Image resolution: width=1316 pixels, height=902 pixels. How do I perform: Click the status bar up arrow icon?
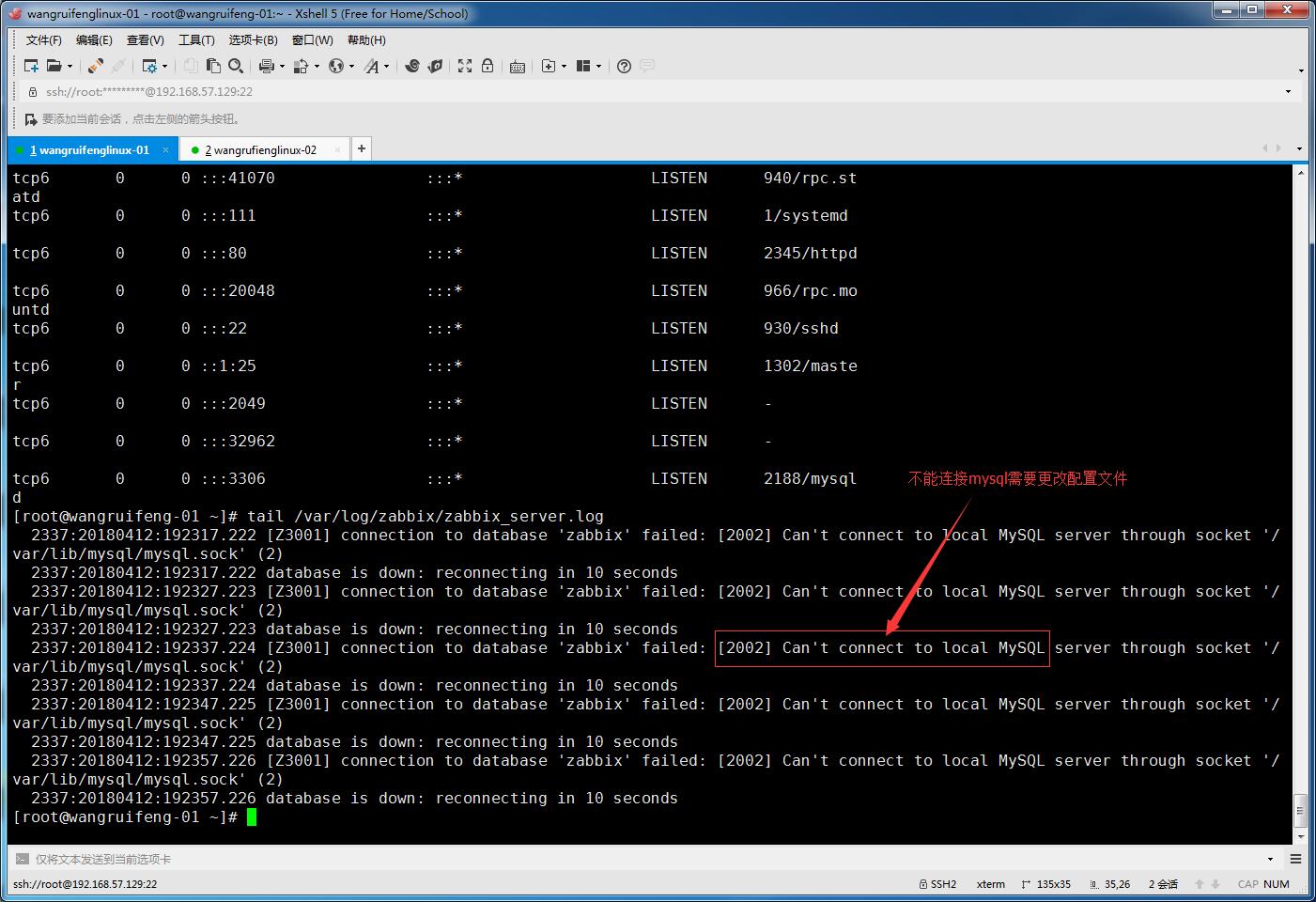click(1200, 884)
